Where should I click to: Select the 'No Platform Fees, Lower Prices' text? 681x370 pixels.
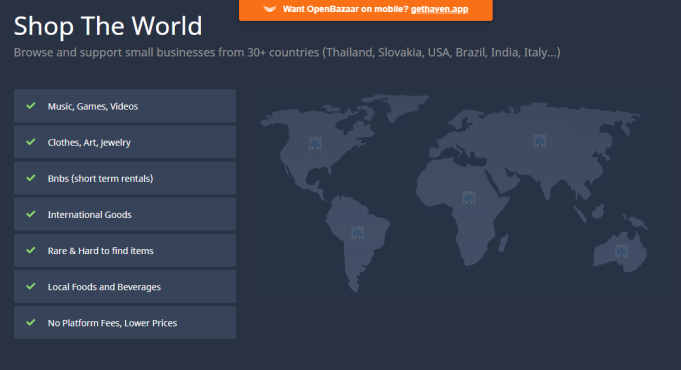pos(112,323)
